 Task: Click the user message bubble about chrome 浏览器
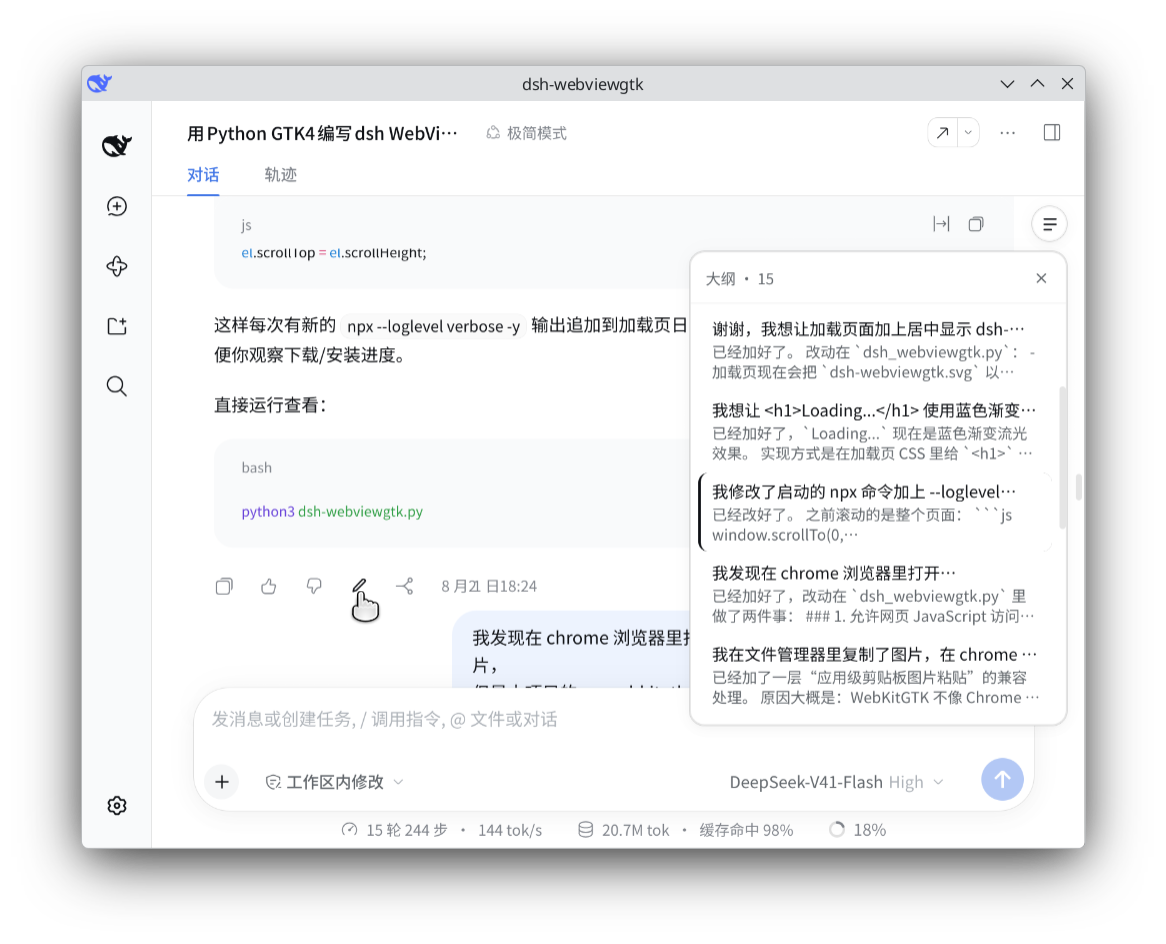click(x=573, y=650)
